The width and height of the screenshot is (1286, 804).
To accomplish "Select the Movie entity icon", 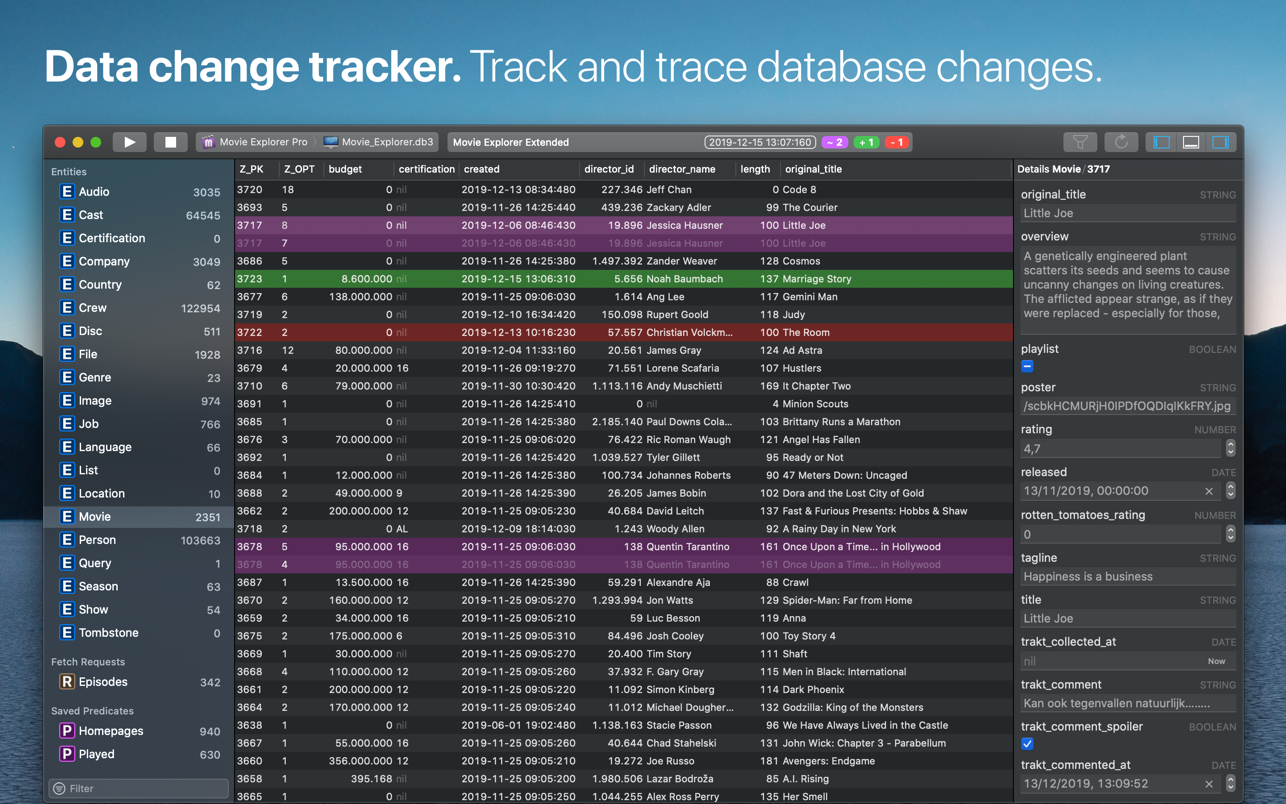I will [67, 517].
